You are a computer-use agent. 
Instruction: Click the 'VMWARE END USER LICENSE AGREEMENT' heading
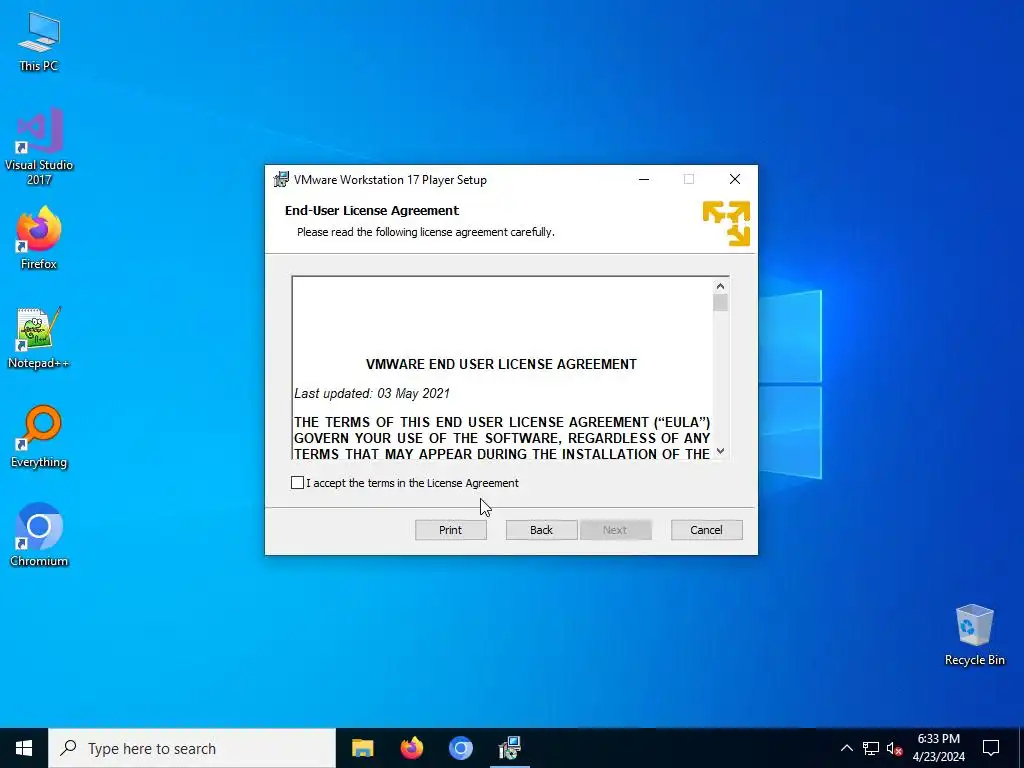501,364
